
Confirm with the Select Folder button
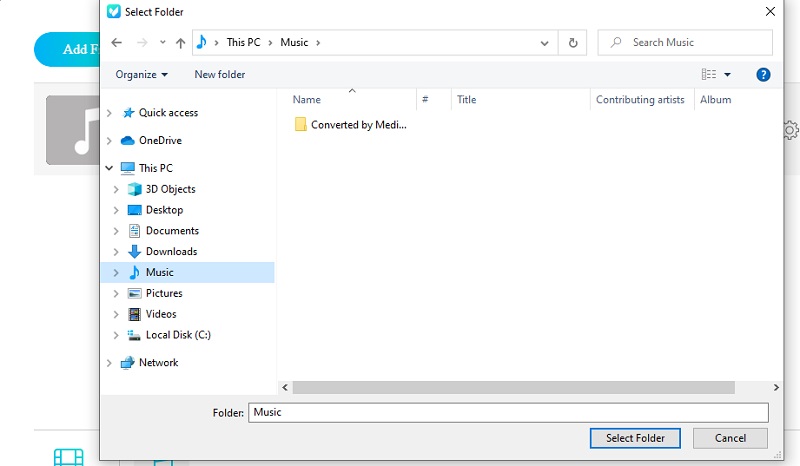tap(635, 438)
